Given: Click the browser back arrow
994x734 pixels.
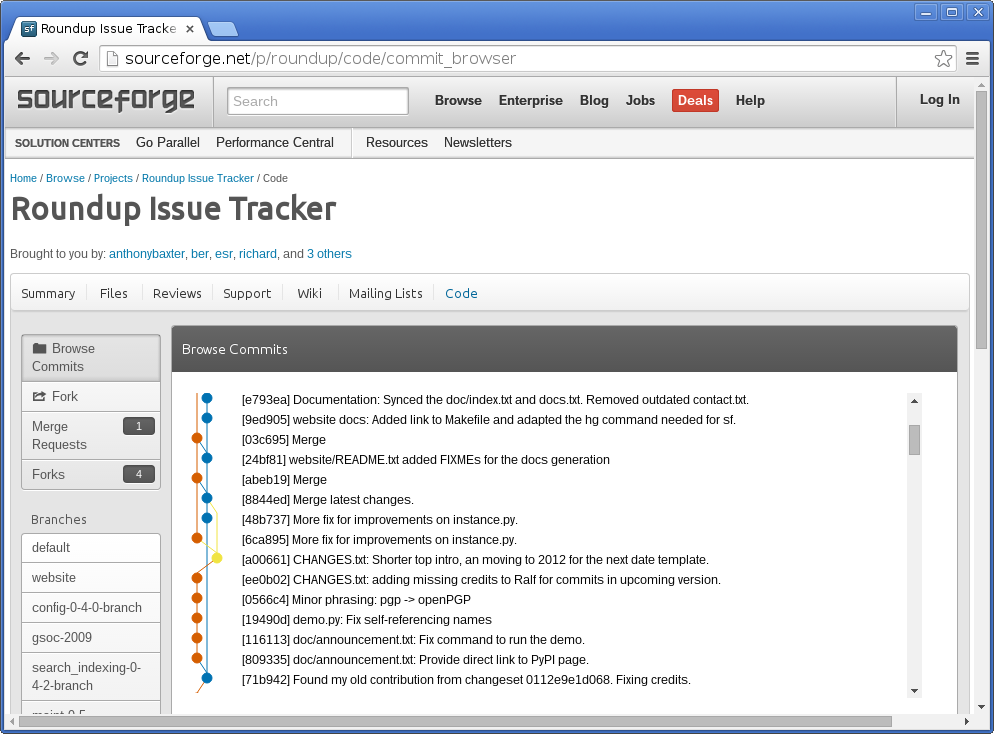Looking at the screenshot, I should pos(22,59).
